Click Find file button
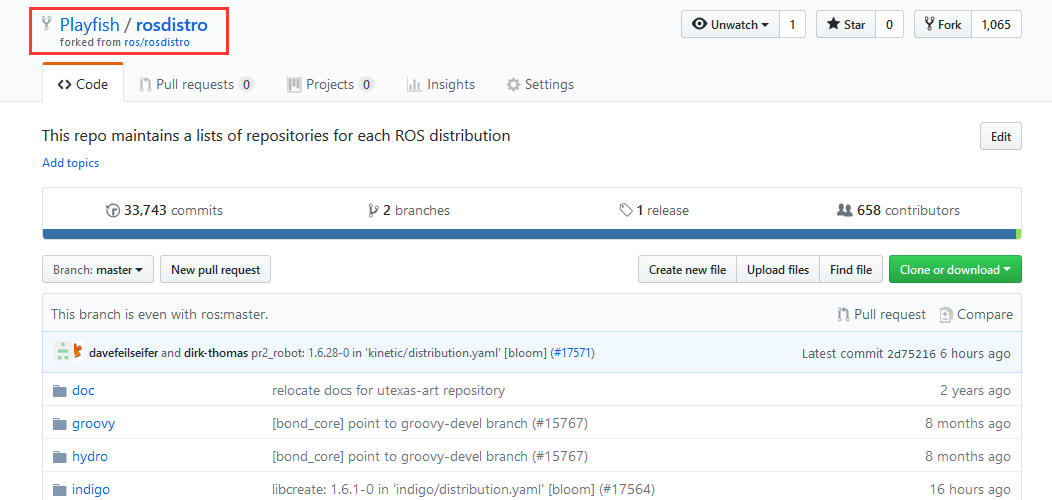This screenshot has width=1052, height=500. [851, 270]
